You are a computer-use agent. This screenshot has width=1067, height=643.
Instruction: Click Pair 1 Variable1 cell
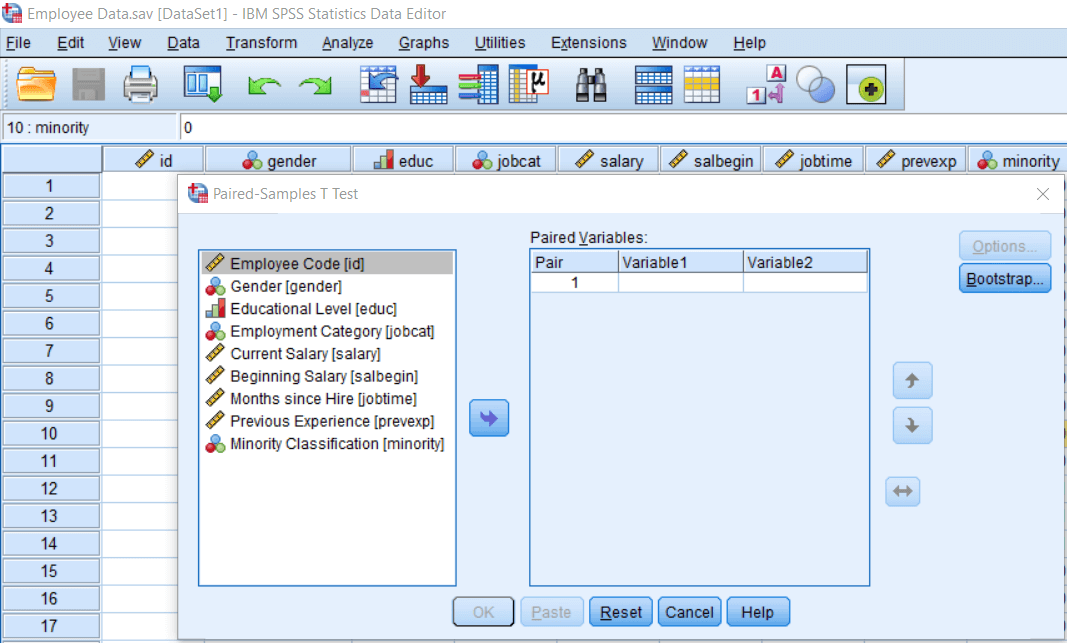[x=680, y=282]
